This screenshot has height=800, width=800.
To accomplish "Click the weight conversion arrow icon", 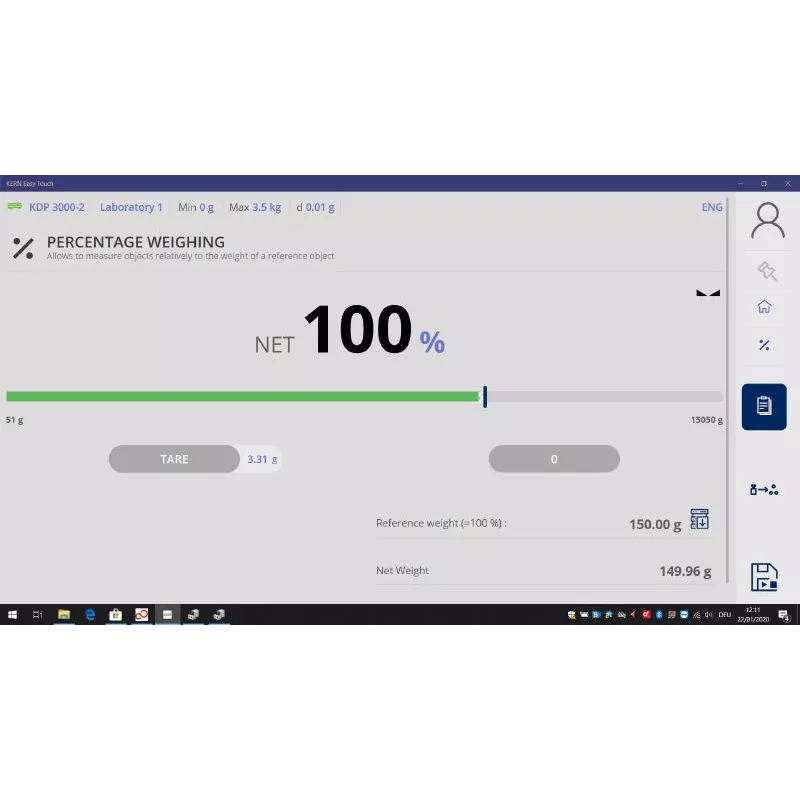I will pos(764,489).
